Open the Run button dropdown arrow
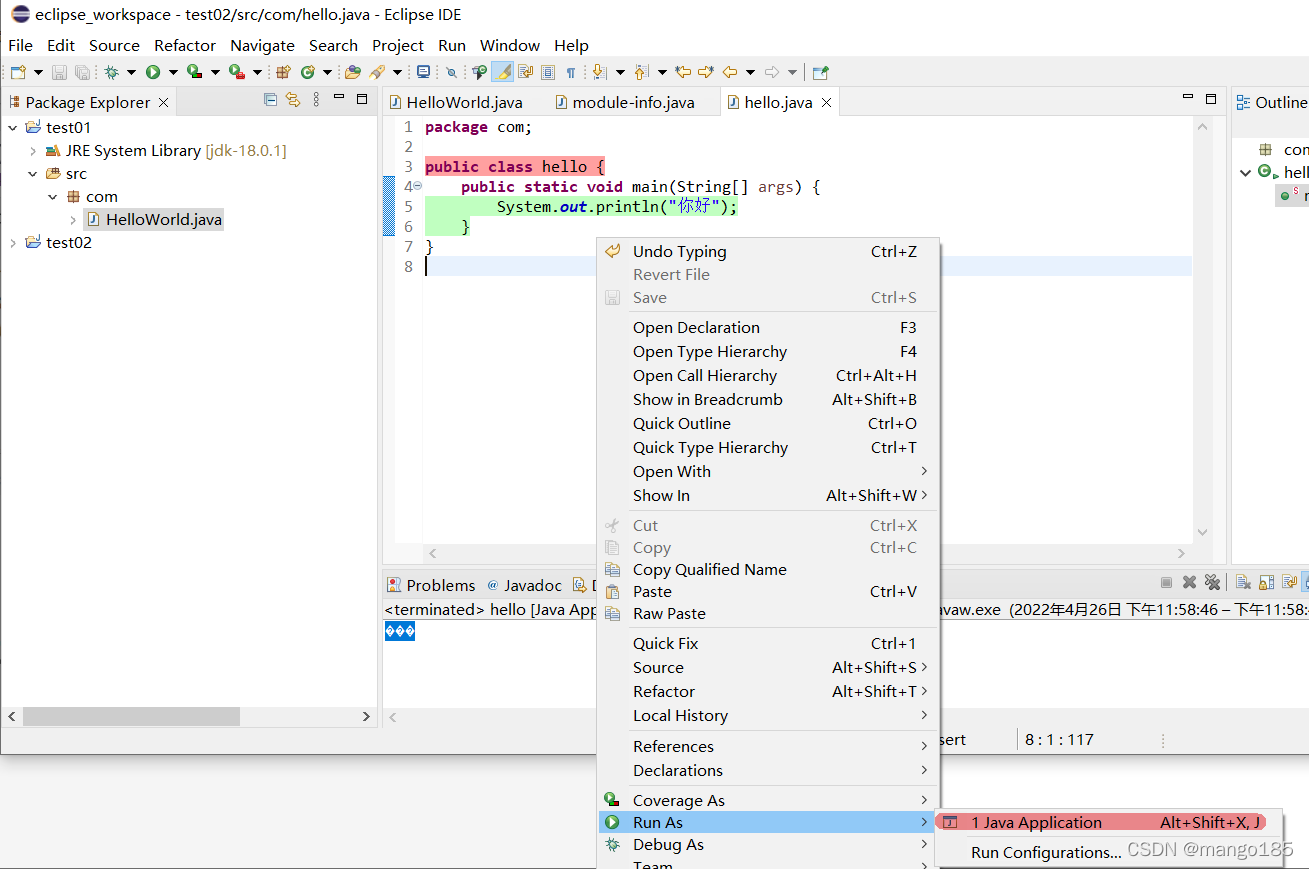The image size is (1309, 869). click(172, 72)
